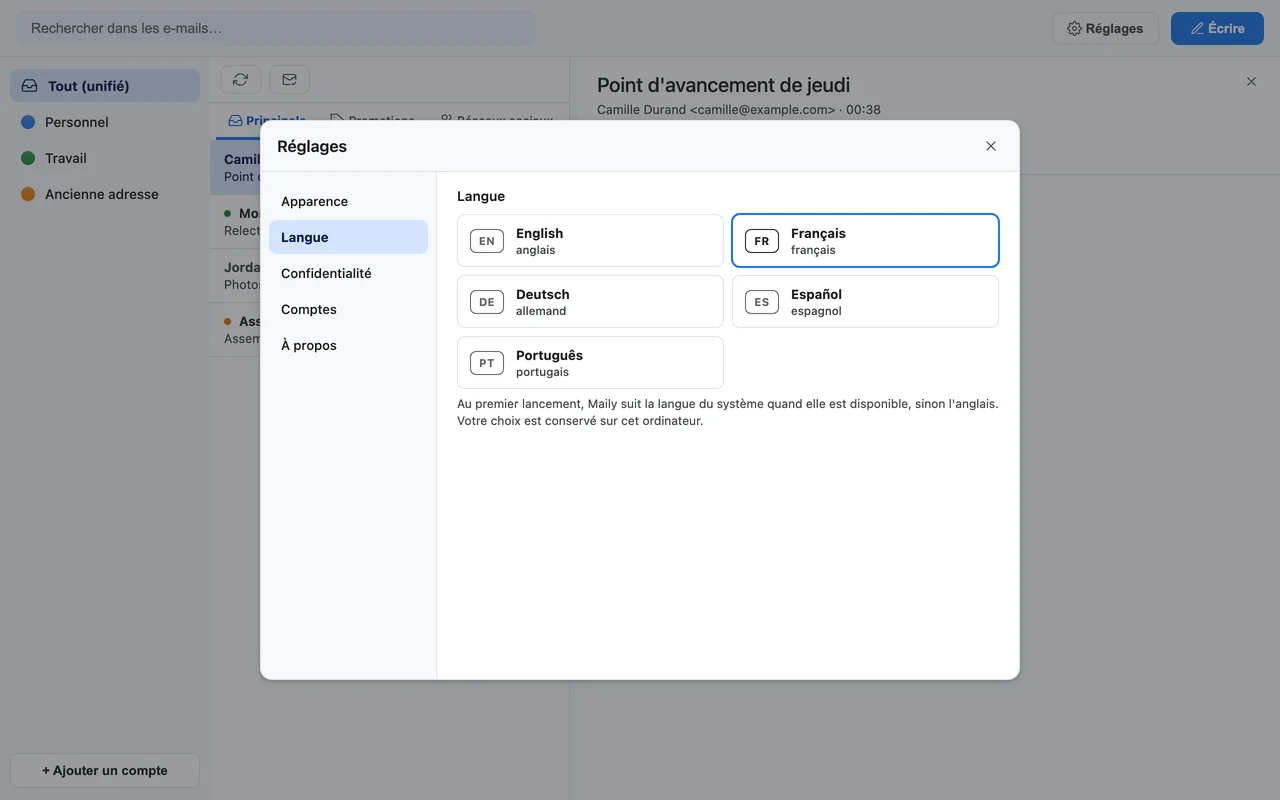Switch to the Confidentialité section
Viewport: 1280px width, 800px height.
point(348,273)
